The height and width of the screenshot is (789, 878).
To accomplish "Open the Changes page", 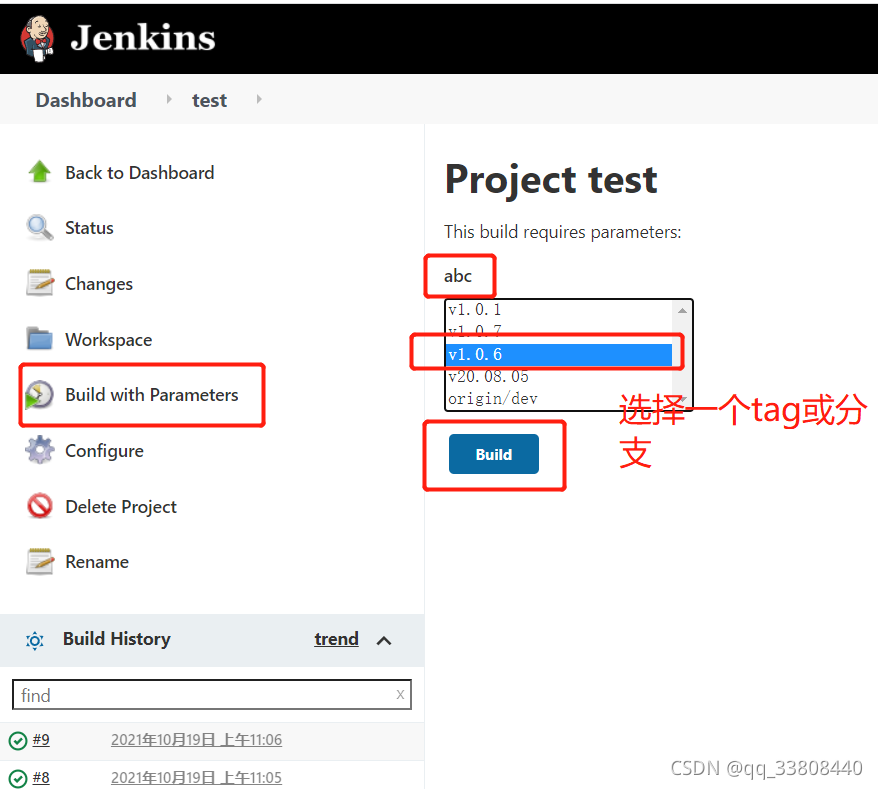I will pyautogui.click(x=99, y=284).
